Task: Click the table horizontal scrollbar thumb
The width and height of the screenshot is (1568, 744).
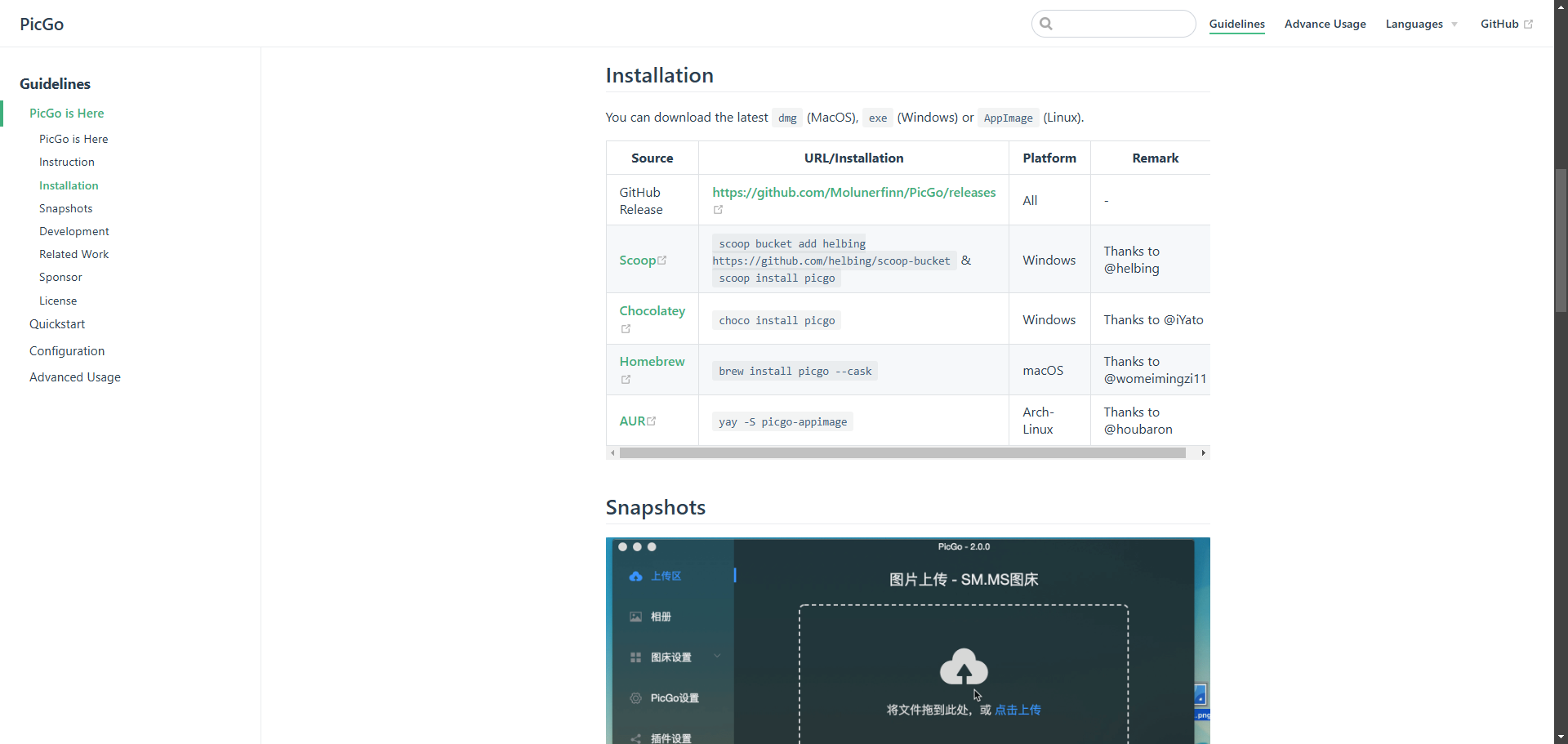Action: 902,453
